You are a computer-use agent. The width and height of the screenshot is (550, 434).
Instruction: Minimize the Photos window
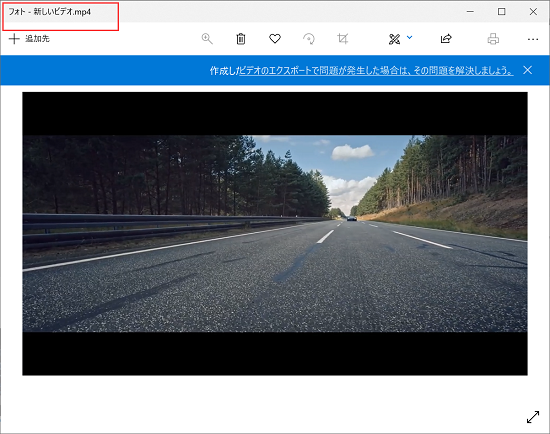click(x=470, y=12)
